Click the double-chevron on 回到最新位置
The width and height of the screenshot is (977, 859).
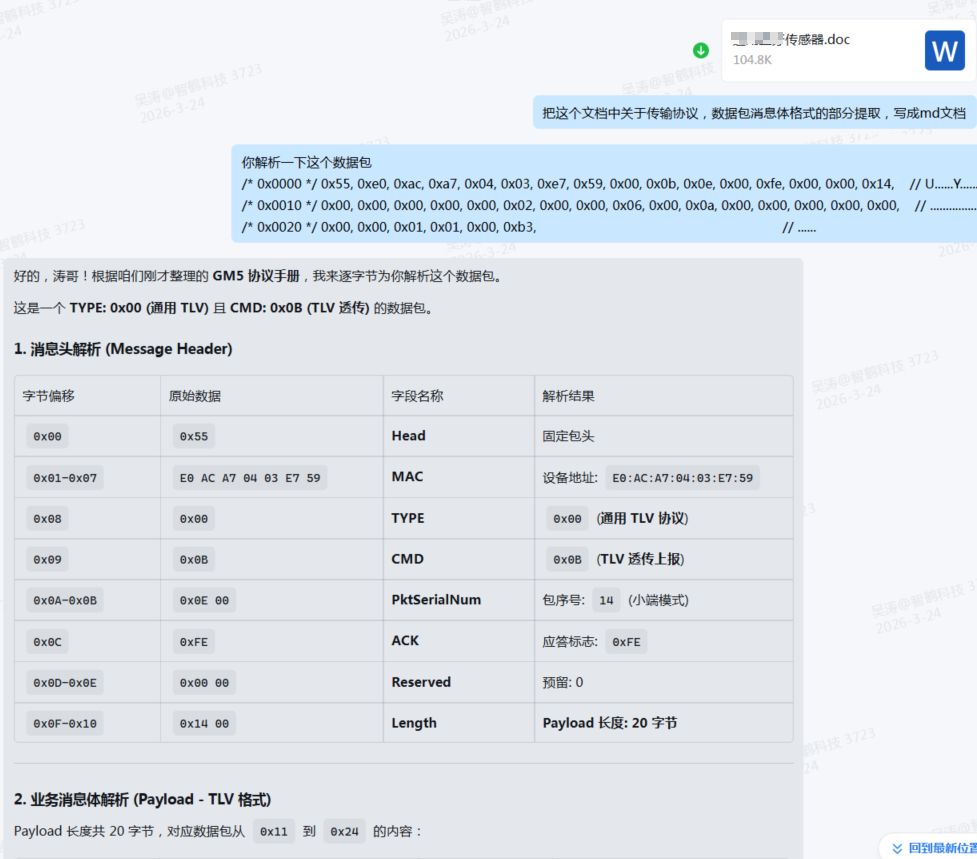click(899, 847)
